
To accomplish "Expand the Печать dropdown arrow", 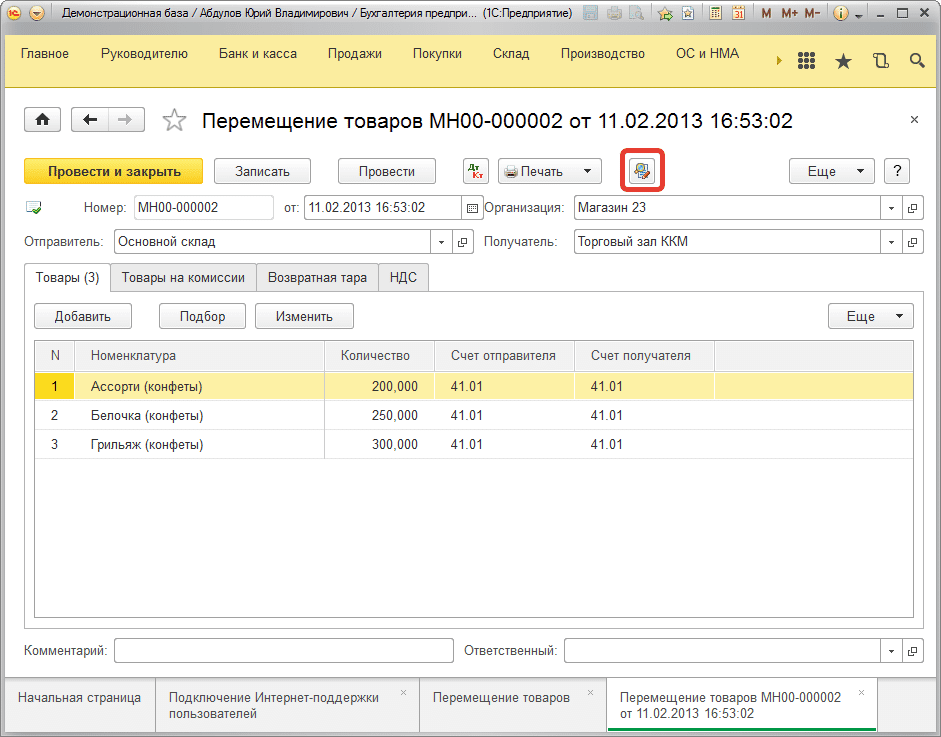I will point(588,171).
